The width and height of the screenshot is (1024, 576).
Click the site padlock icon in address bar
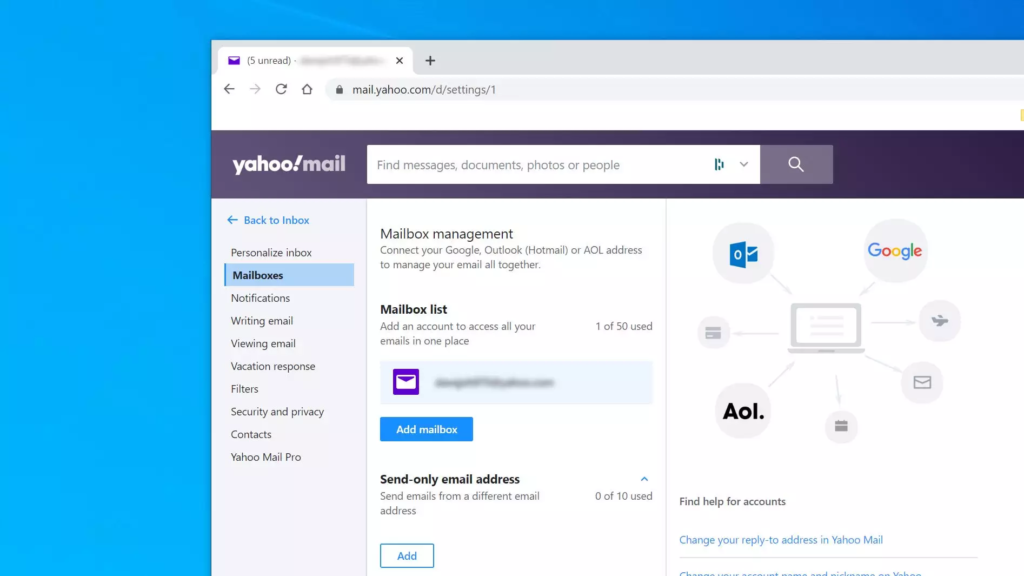pyautogui.click(x=339, y=90)
